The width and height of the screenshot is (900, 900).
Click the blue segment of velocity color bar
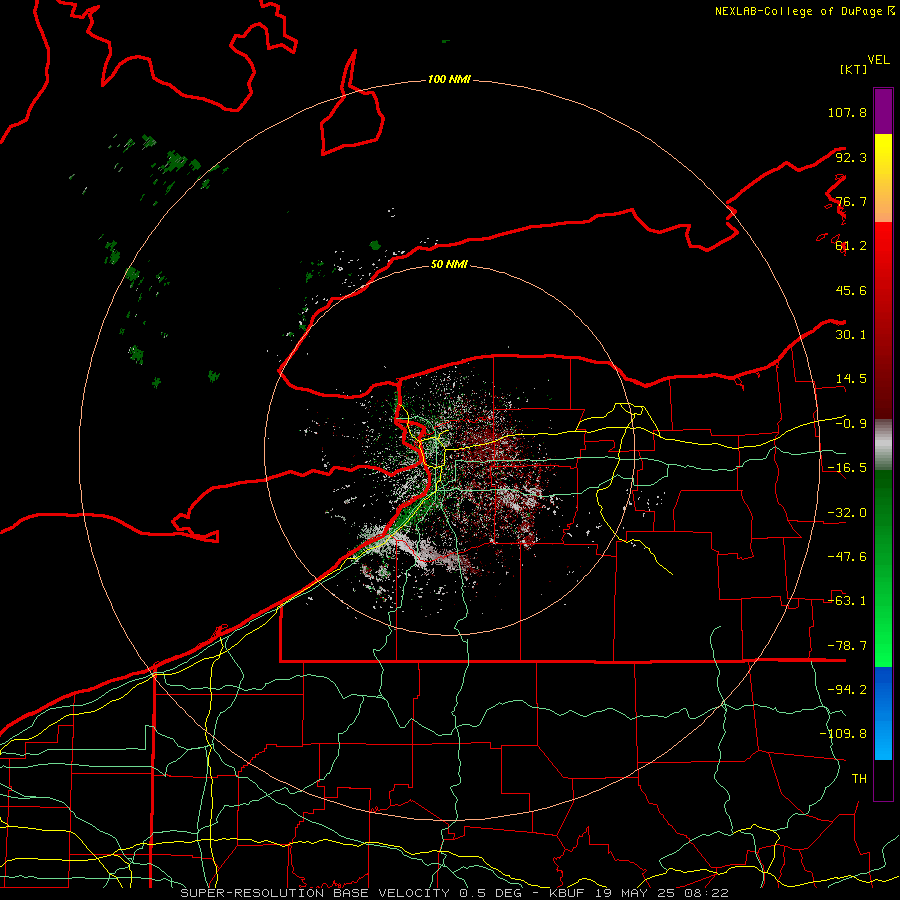tap(883, 713)
